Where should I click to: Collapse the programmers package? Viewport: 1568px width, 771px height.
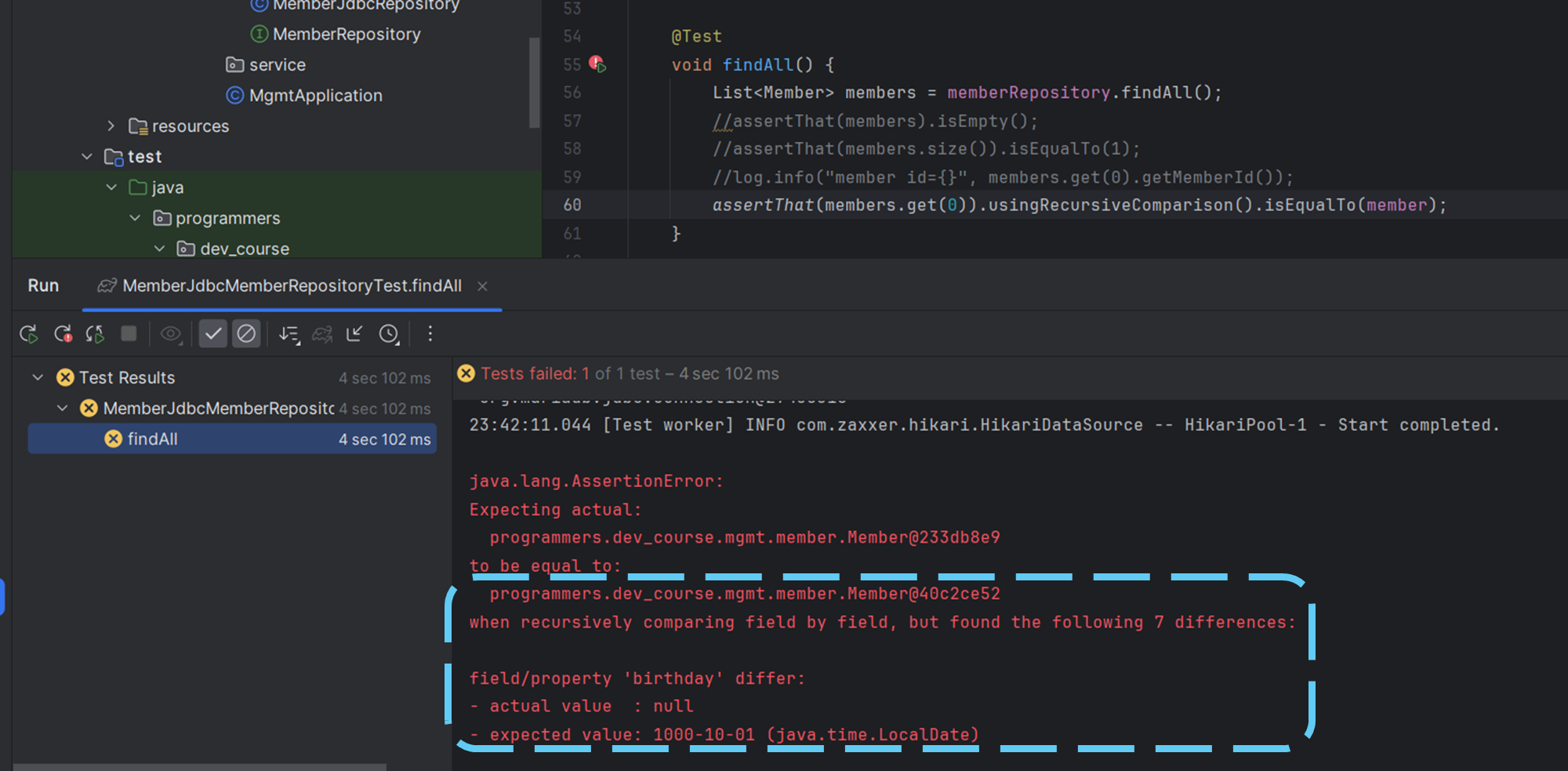136,217
